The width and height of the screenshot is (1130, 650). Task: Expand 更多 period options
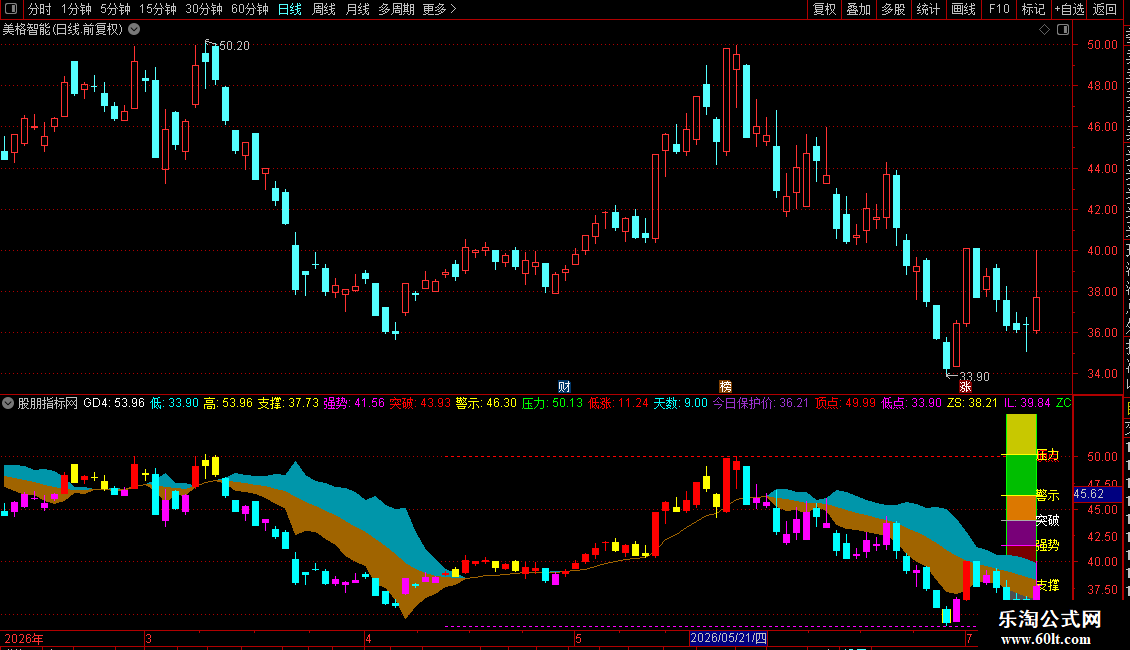[439, 9]
